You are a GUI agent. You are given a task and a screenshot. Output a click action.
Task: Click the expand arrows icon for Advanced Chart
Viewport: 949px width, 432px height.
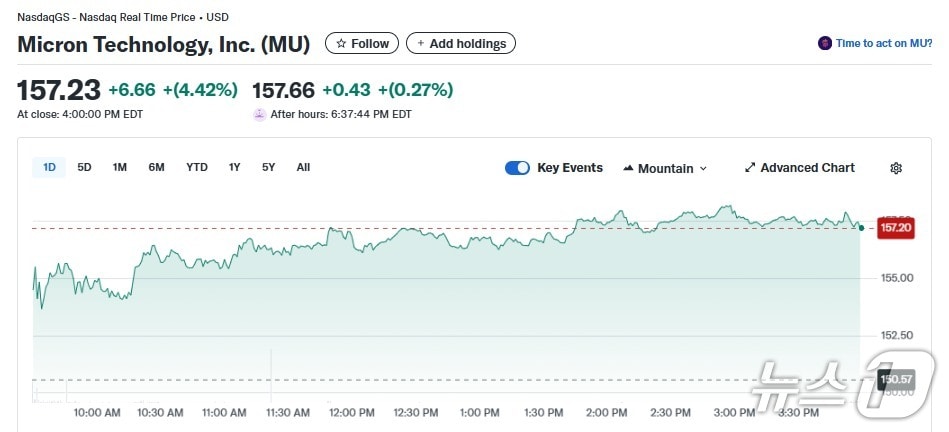pos(750,168)
